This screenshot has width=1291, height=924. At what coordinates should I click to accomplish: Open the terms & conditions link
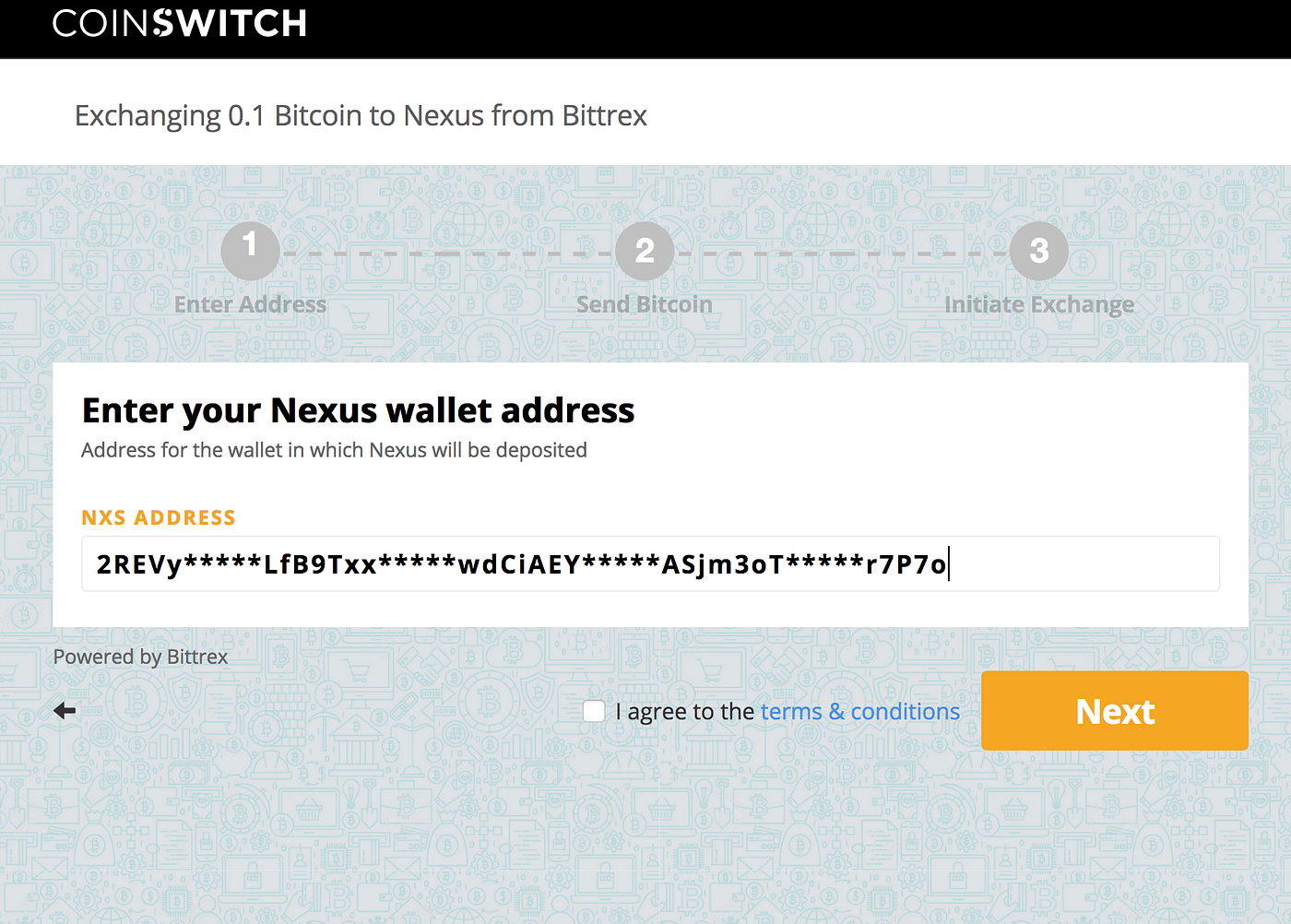(x=859, y=710)
